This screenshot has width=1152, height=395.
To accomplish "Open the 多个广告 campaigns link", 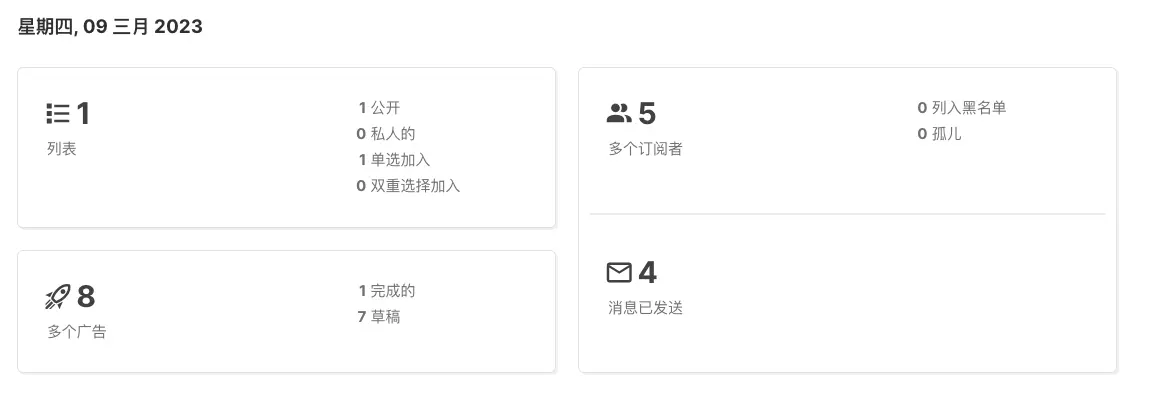I will point(77,332).
